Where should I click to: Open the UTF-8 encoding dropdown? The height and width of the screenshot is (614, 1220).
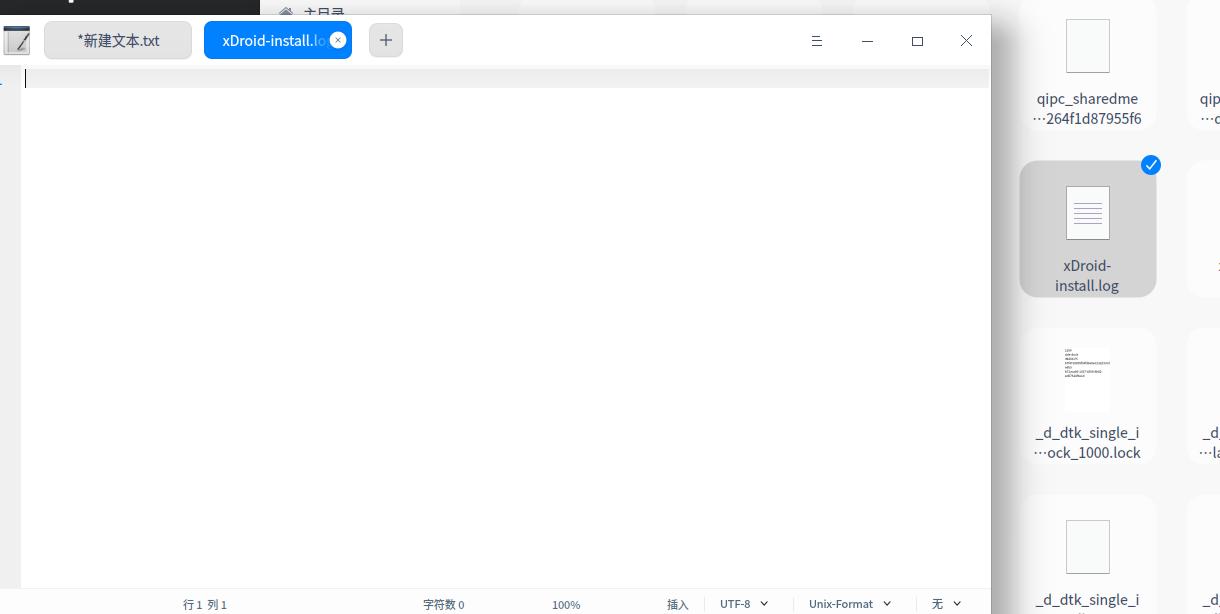743,604
